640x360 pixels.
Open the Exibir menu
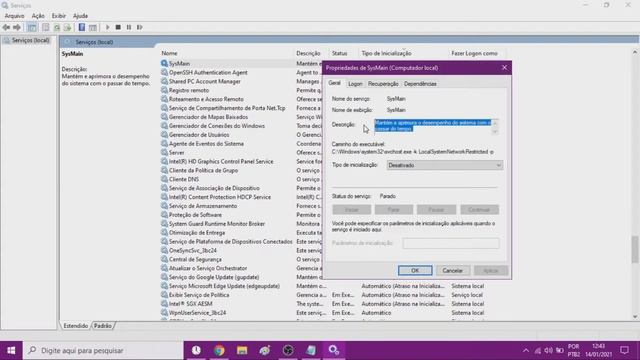(x=59, y=16)
